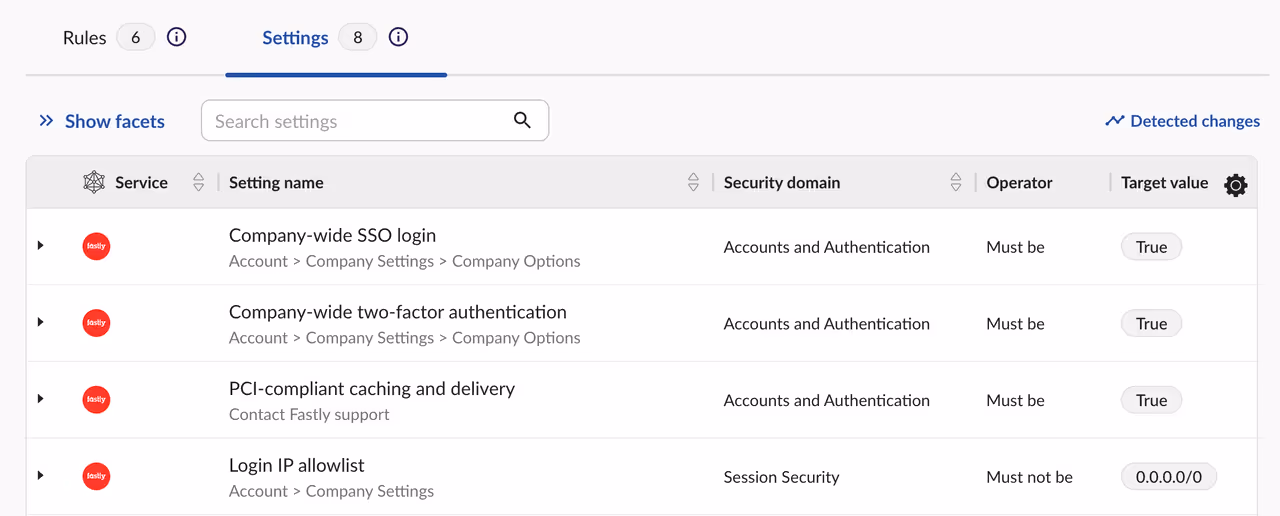This screenshot has width=1280, height=516.
Task: Click the info icon next to Rules
Action: (x=176, y=38)
